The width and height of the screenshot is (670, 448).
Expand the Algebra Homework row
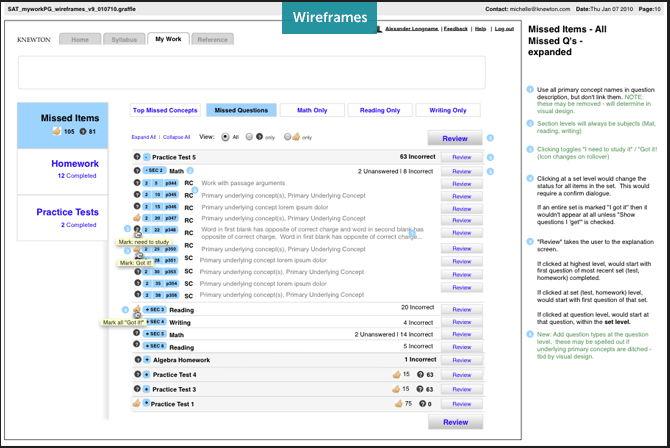click(x=146, y=358)
